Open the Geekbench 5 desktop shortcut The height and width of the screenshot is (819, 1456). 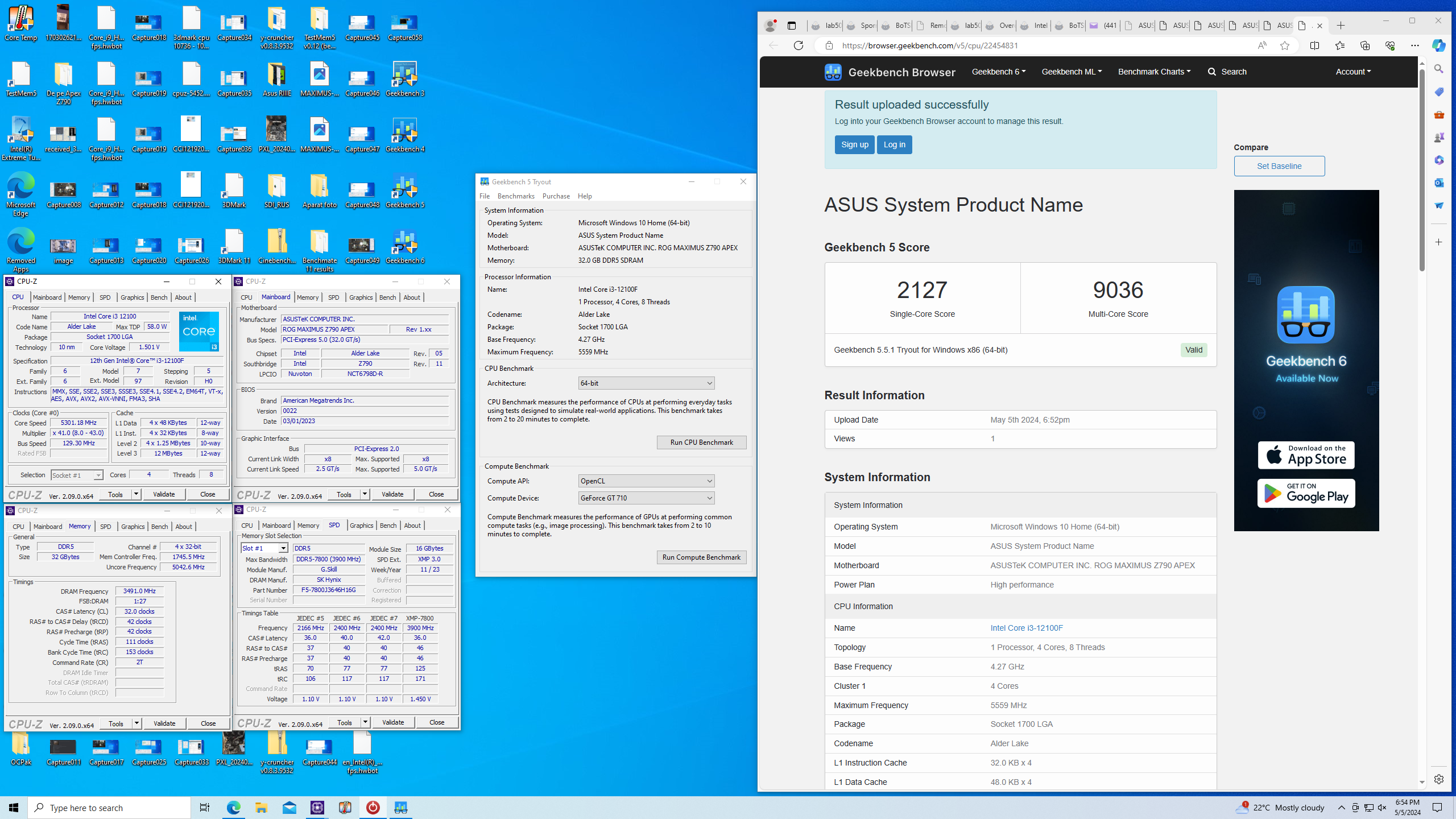[405, 191]
